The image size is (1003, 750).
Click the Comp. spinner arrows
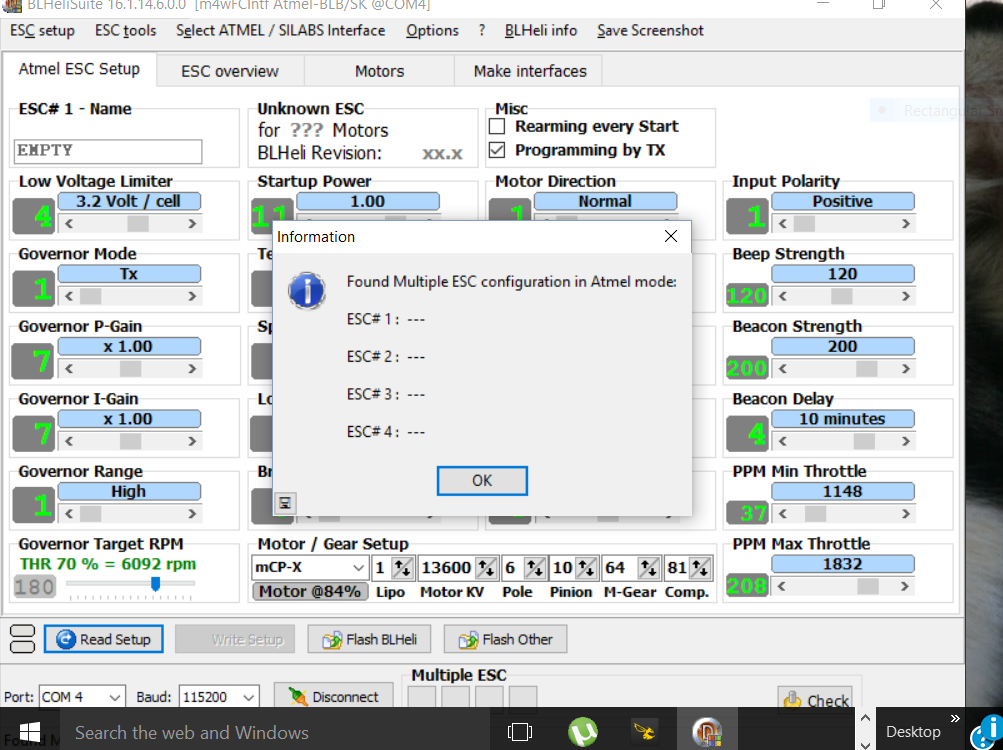(700, 567)
